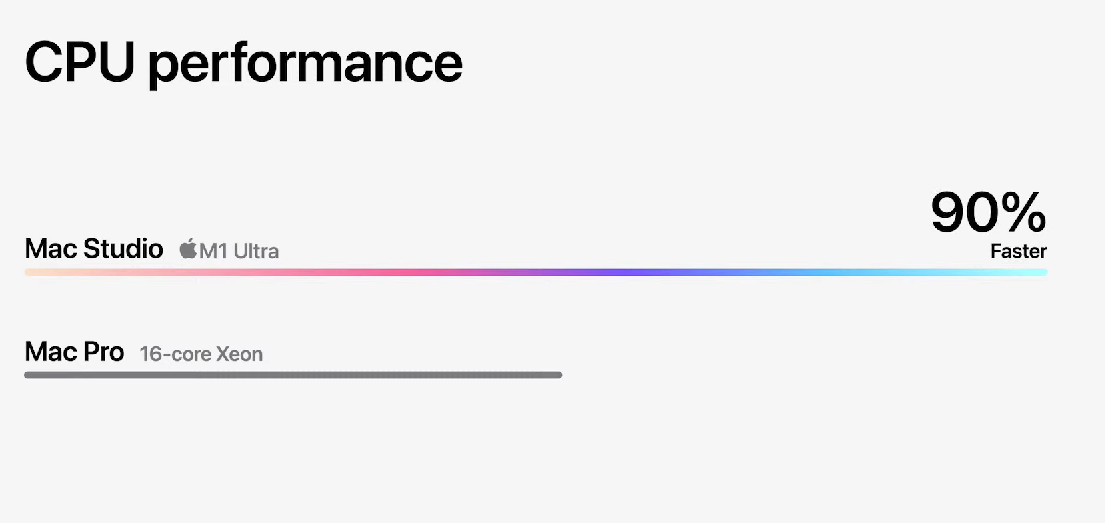Viewport: 1105px width, 523px height.
Task: Click the peach left end of the Mac Studio bar
Action: pos(42,272)
